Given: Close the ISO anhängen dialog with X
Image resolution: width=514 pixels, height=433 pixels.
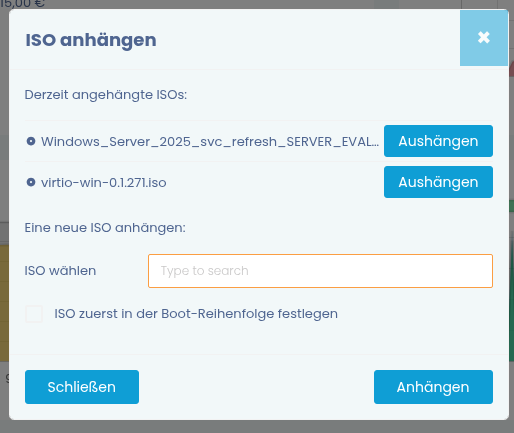Looking at the screenshot, I should (x=484, y=38).
